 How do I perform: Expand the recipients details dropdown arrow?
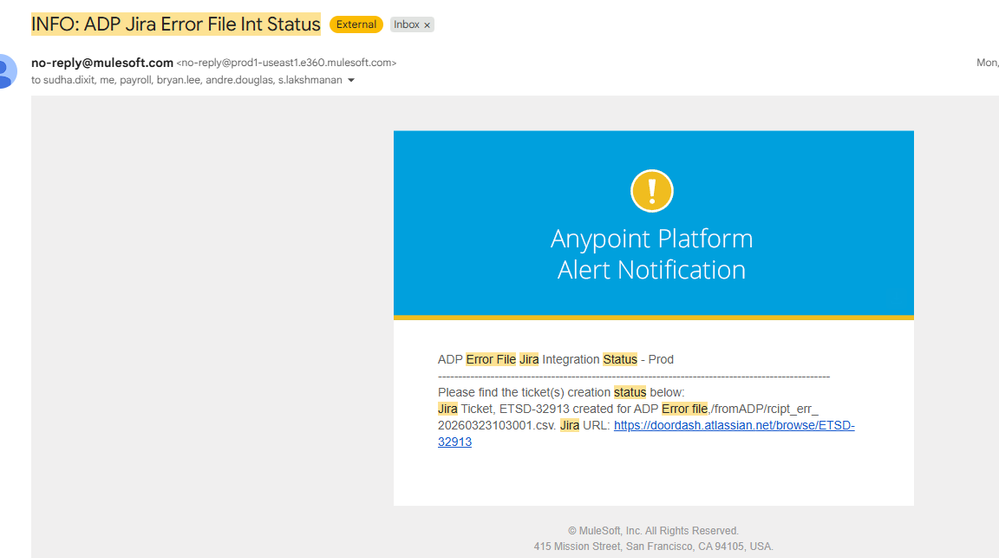coord(351,80)
